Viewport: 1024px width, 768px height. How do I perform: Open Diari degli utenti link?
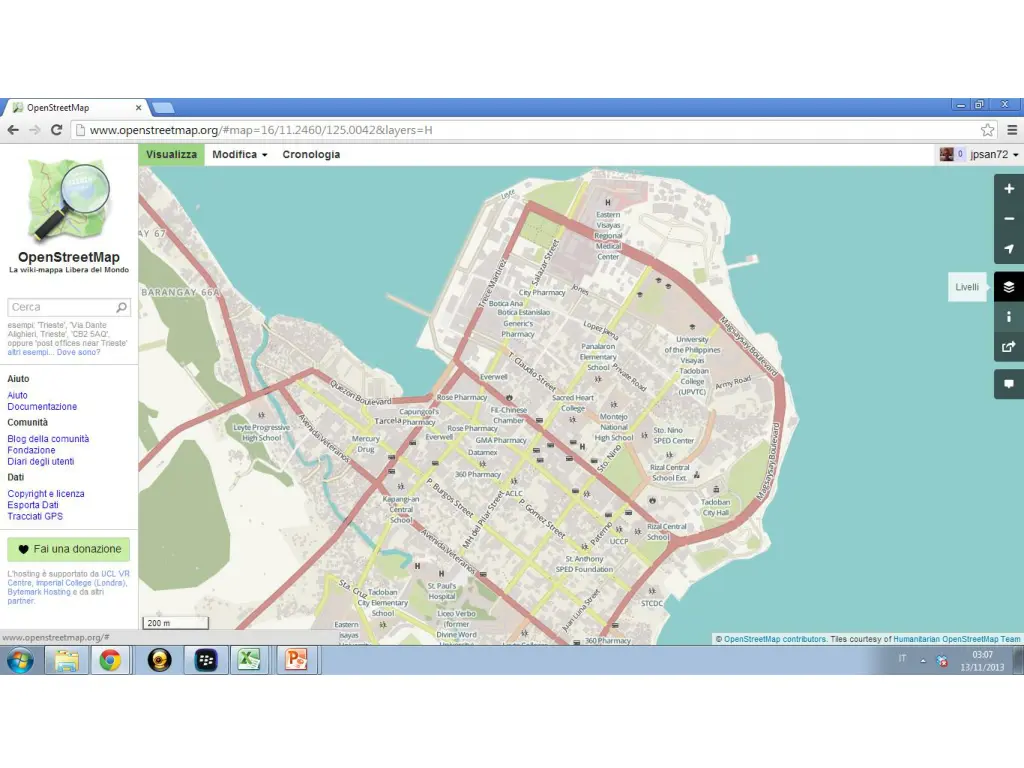click(40, 461)
